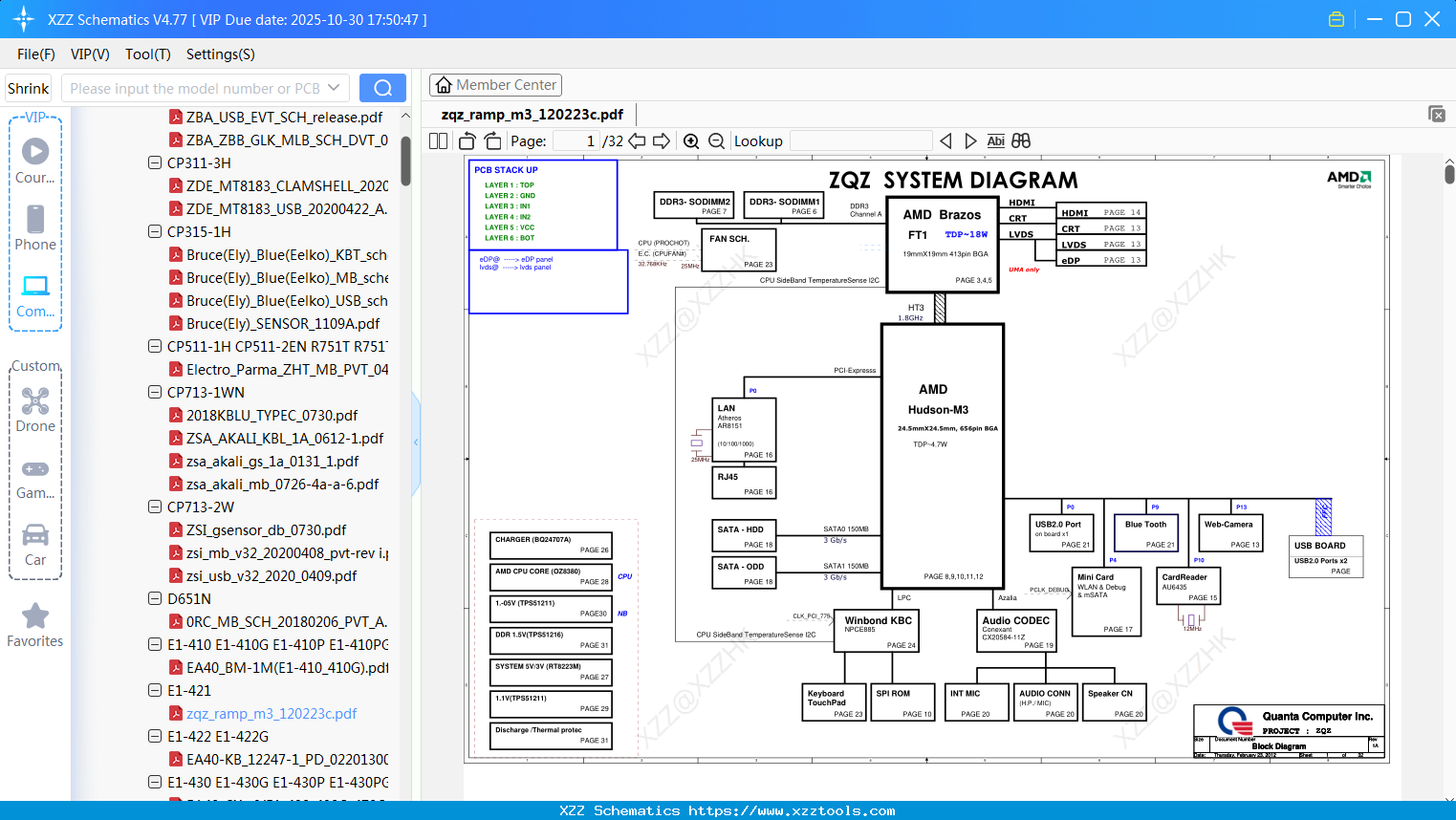
Task: Collapse the file tree panel handle
Action: click(x=416, y=442)
